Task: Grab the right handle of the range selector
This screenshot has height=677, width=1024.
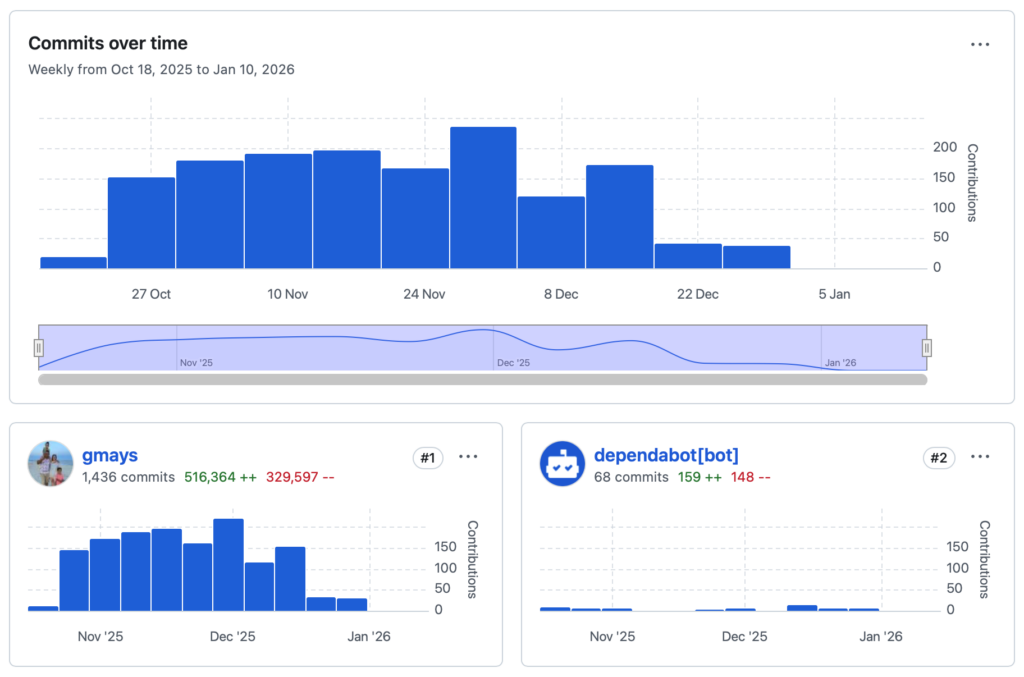Action: point(927,348)
